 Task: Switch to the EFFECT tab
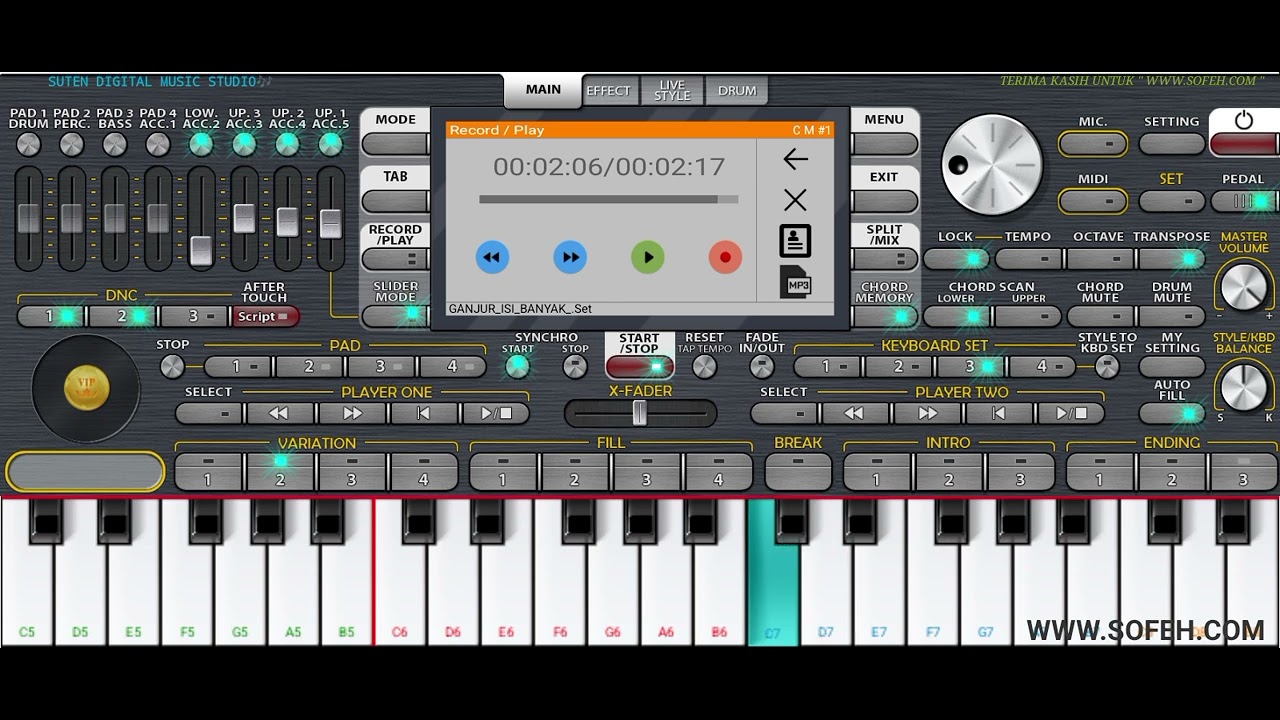click(x=608, y=91)
